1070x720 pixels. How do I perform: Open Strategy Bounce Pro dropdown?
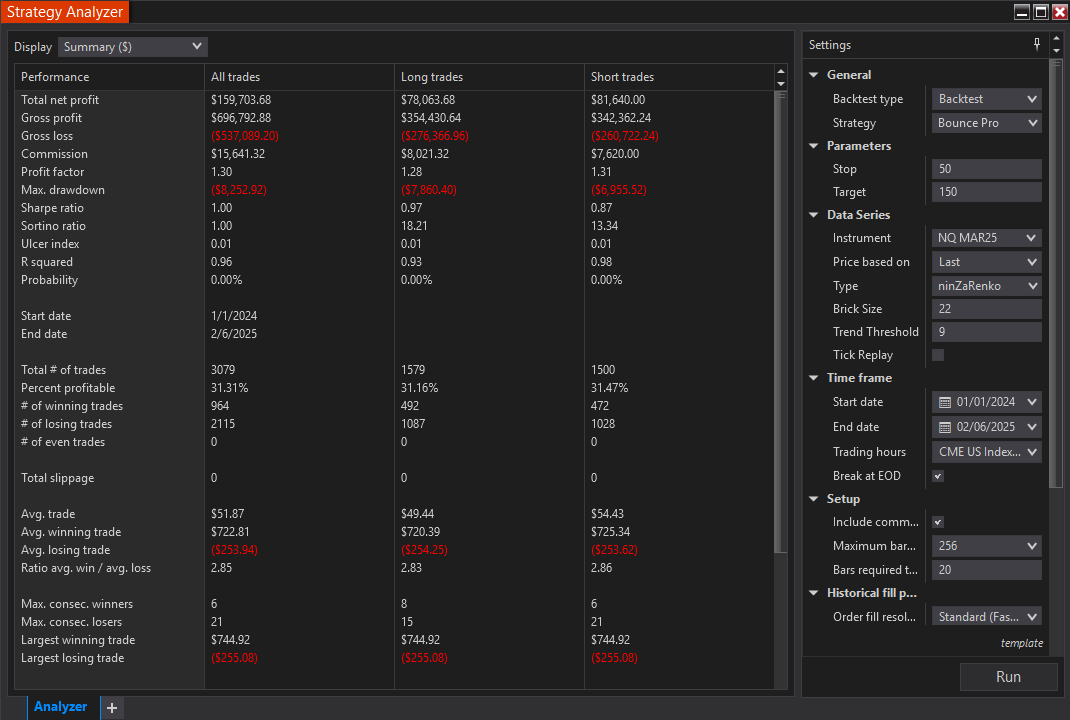pos(986,123)
